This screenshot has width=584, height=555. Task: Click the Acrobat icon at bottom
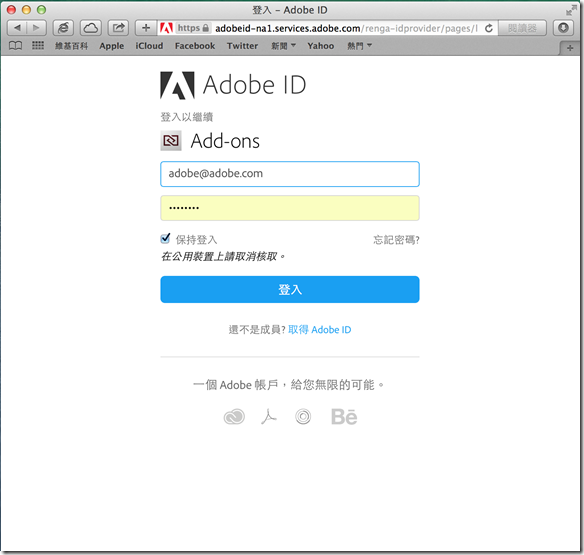(269, 416)
